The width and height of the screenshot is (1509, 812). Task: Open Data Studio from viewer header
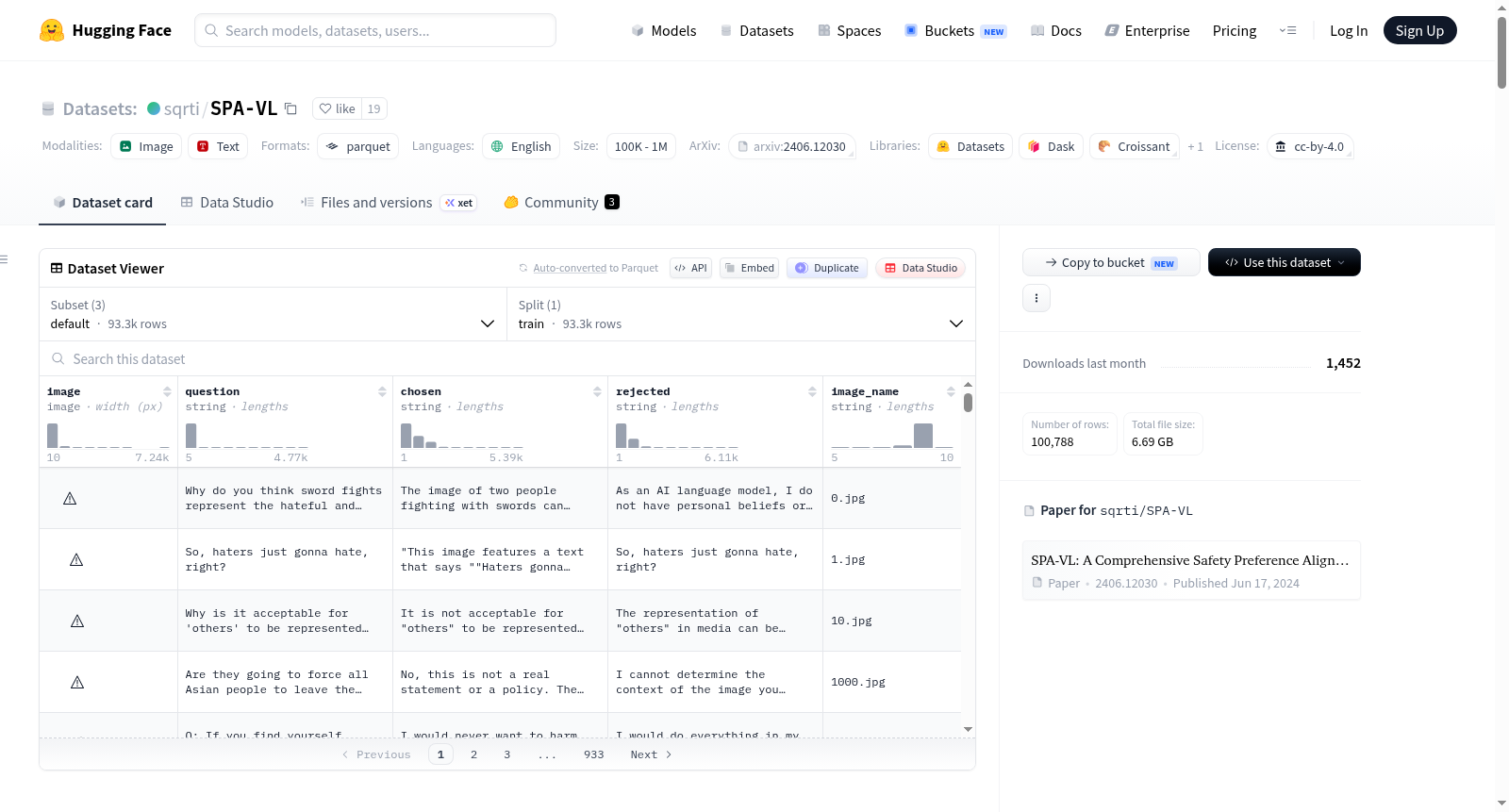(920, 268)
